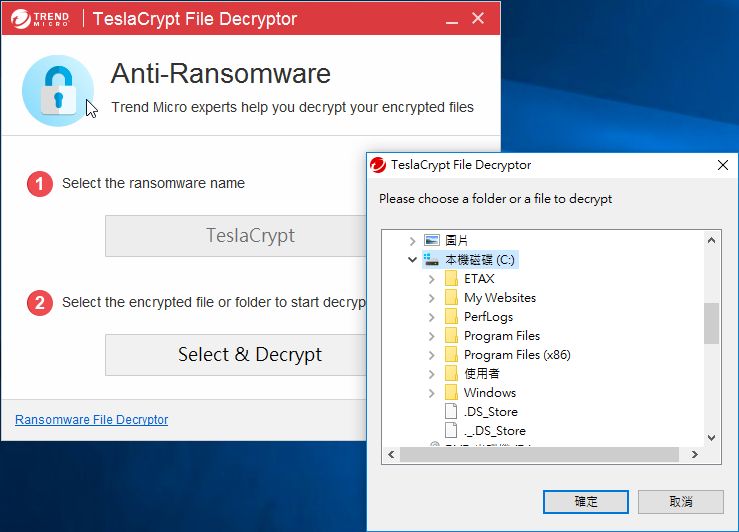Viewport: 739px width, 532px height.
Task: Collapse the 本機磁碟 (C:) node
Action: point(412,259)
